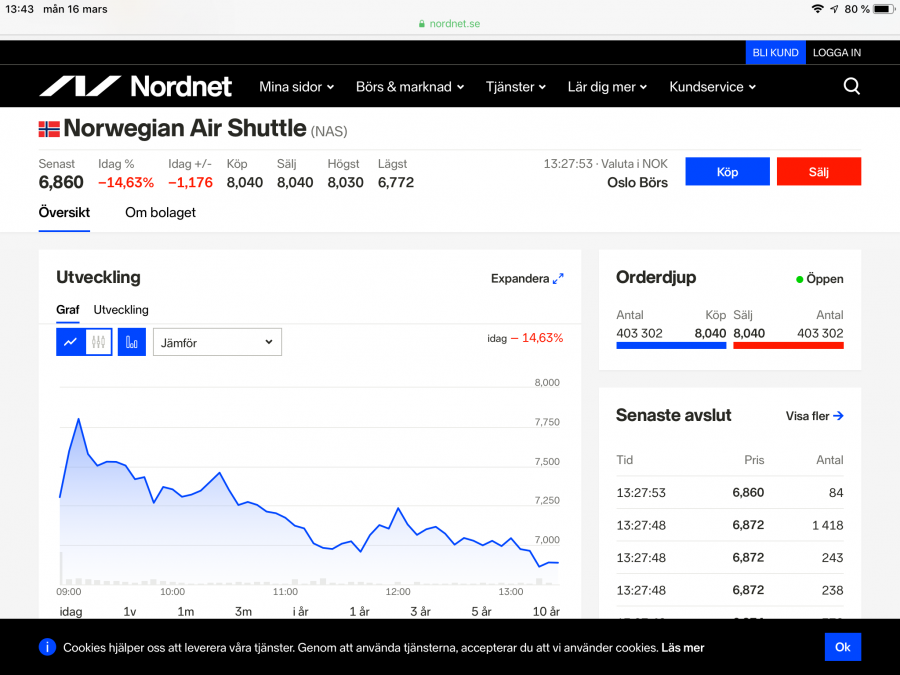Expand the Börs & marknad menu

410,87
